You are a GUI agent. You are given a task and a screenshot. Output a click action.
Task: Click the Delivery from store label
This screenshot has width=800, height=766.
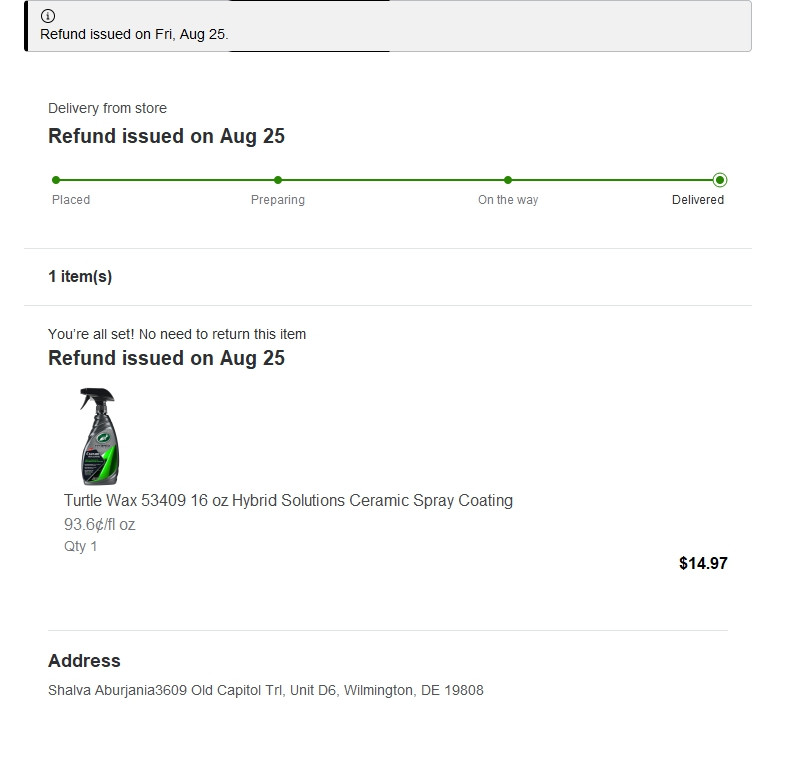107,108
